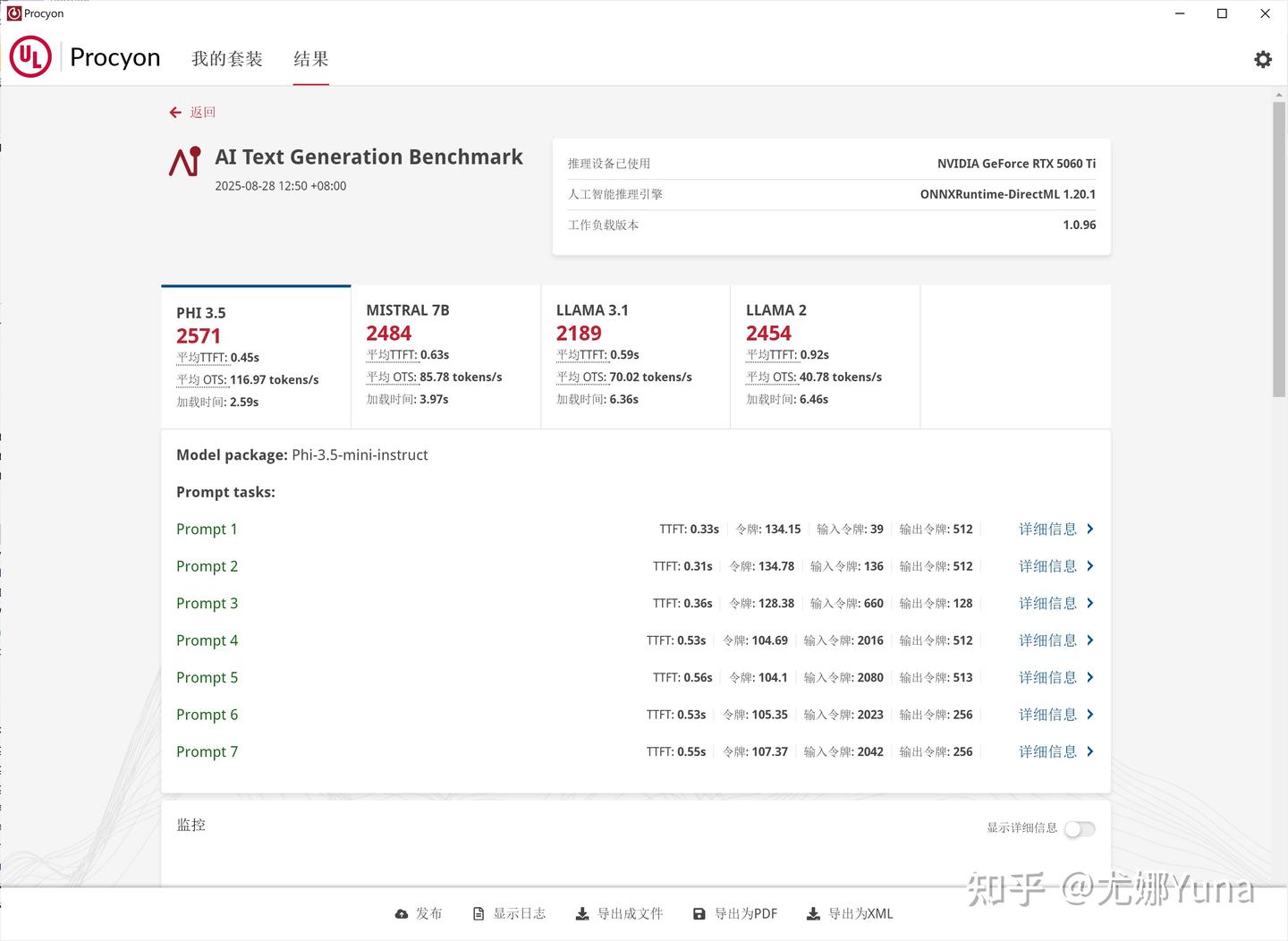1288x941 pixels.
Task: Click 详细信息 link for Prompt 1
Action: [x=1047, y=530]
